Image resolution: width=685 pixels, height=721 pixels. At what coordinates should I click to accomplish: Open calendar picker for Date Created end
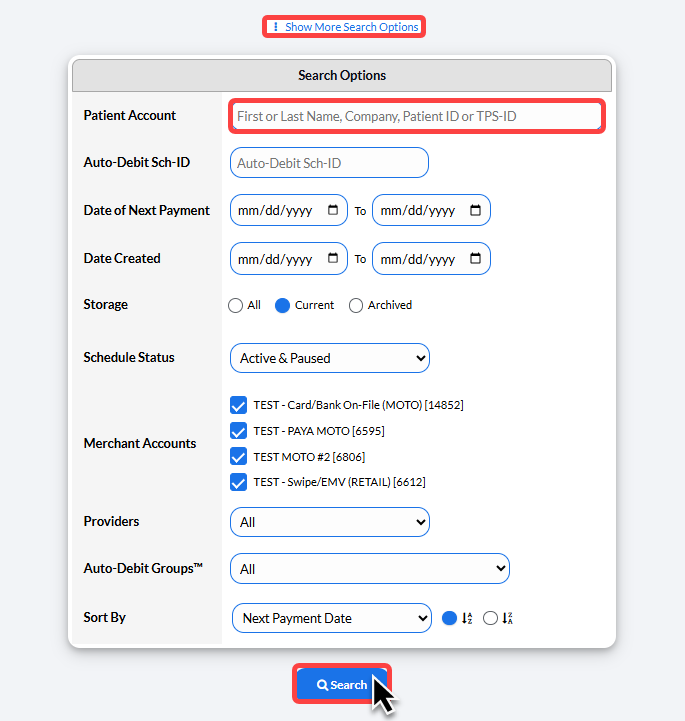475,258
